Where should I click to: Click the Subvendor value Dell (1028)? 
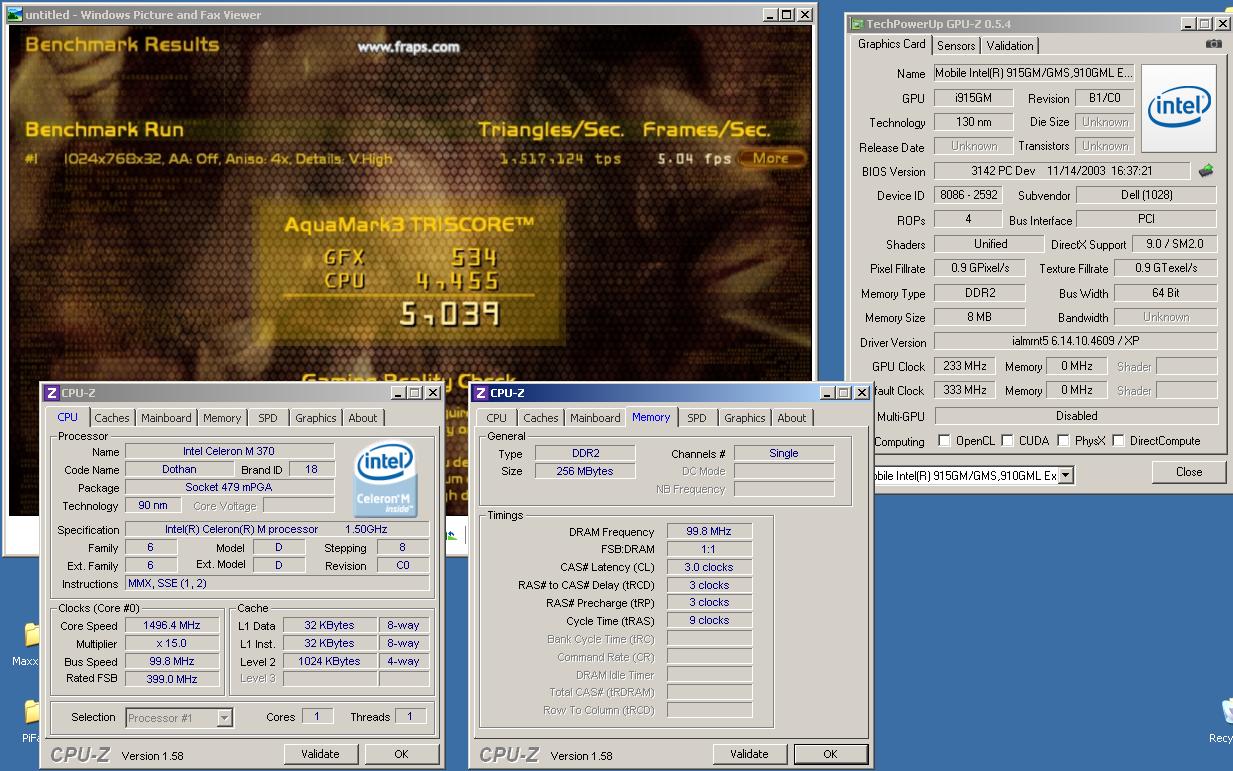tap(1146, 195)
